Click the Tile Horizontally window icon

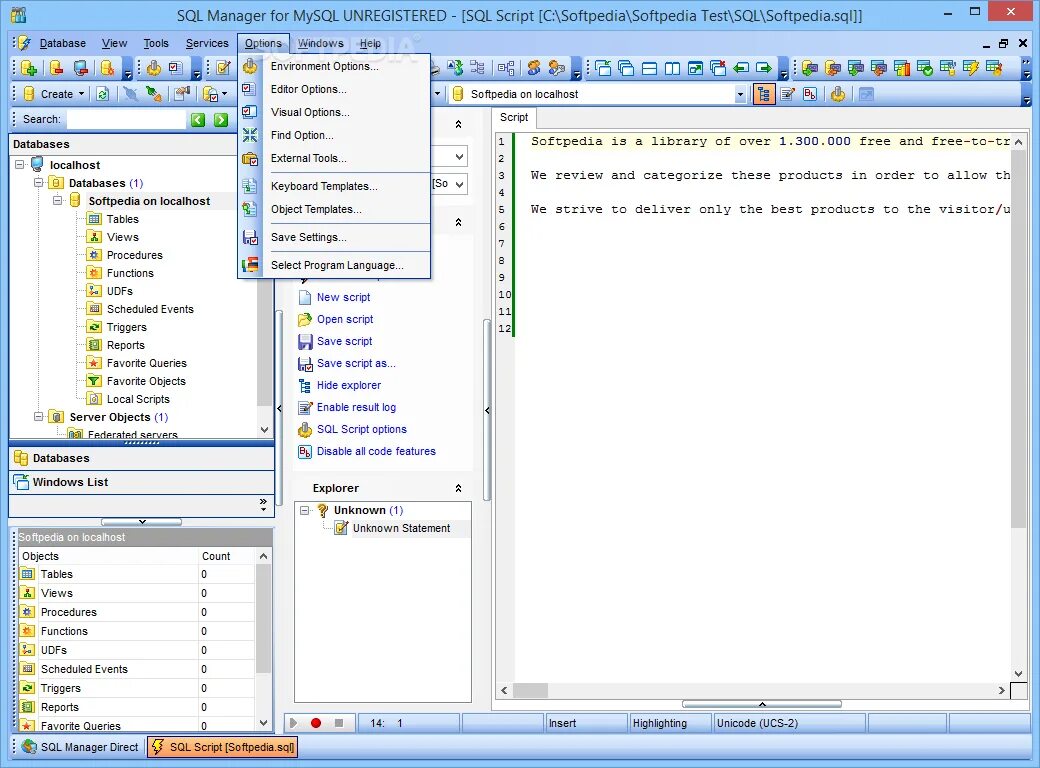tap(649, 68)
